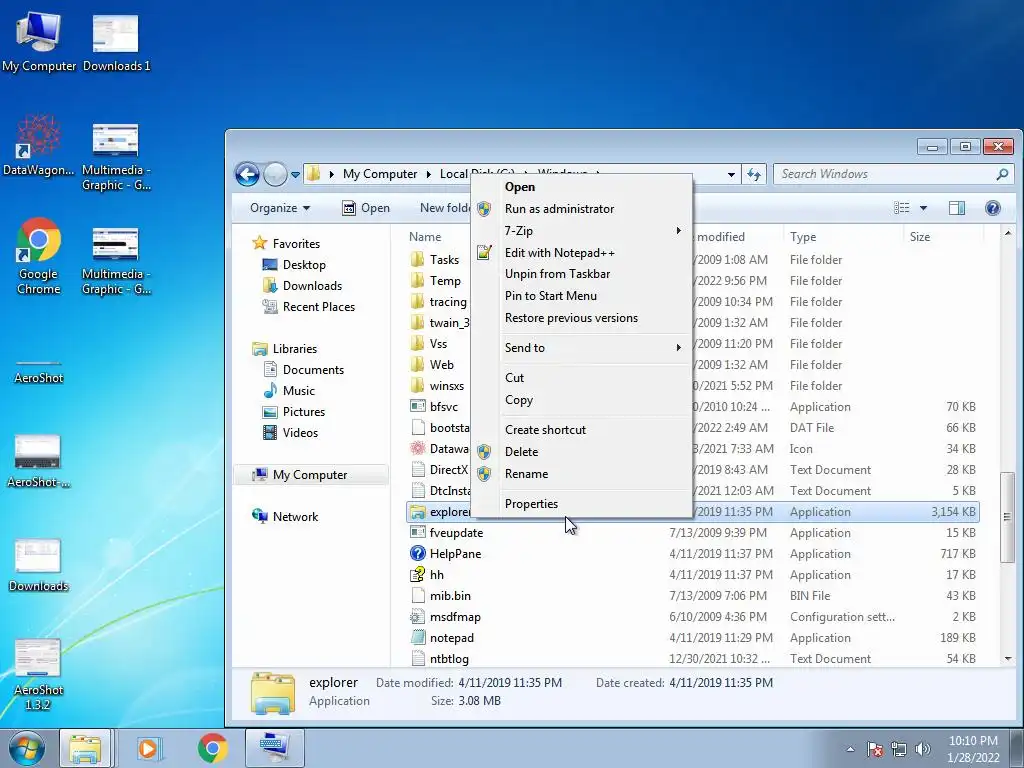The image size is (1024, 768).
Task: Click My Computer in the address breadcrumb
Action: (x=379, y=174)
